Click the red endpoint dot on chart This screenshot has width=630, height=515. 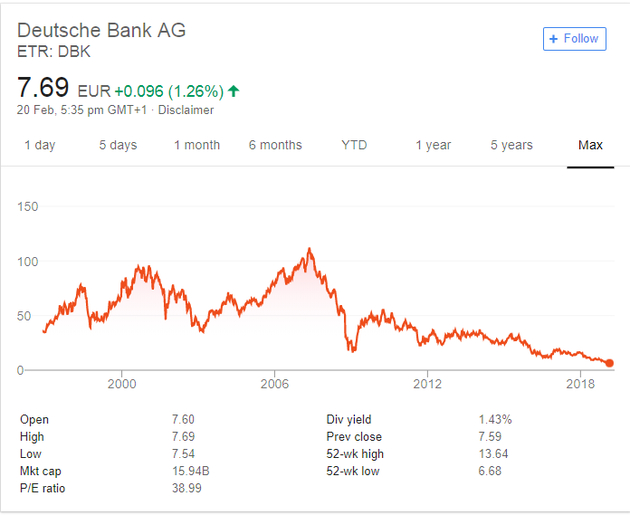point(610,363)
